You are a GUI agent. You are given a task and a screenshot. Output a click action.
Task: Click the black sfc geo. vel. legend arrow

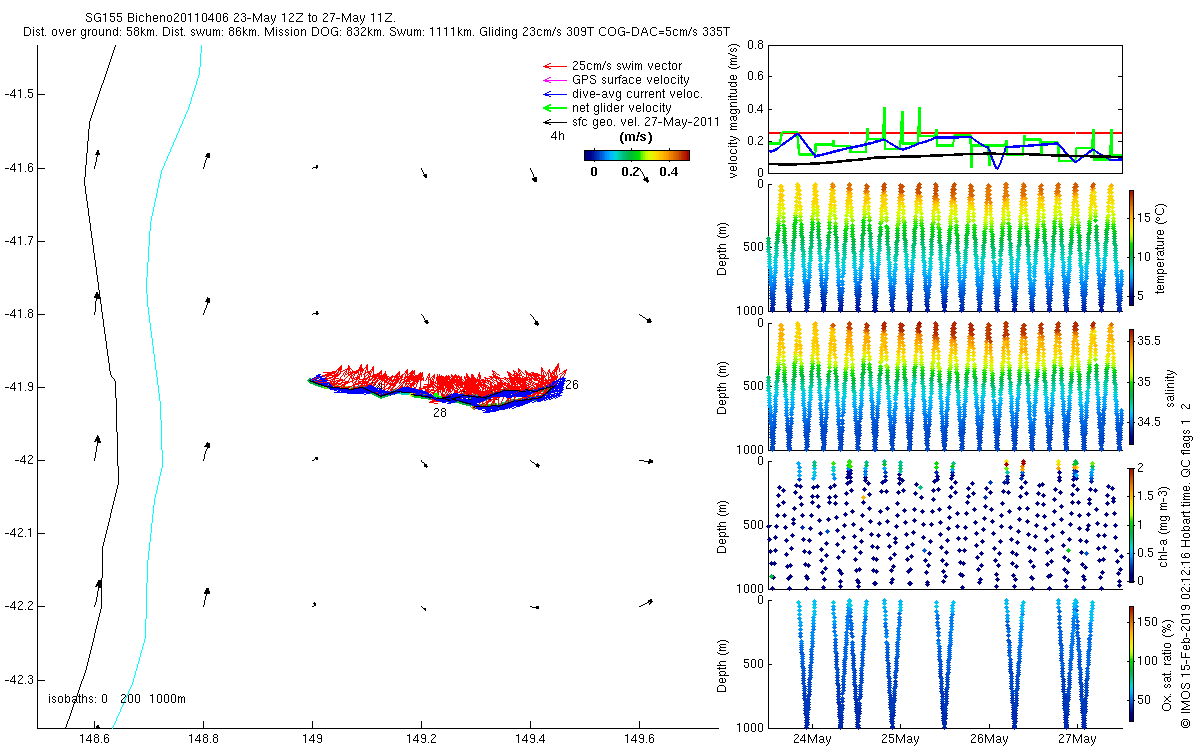(552, 122)
